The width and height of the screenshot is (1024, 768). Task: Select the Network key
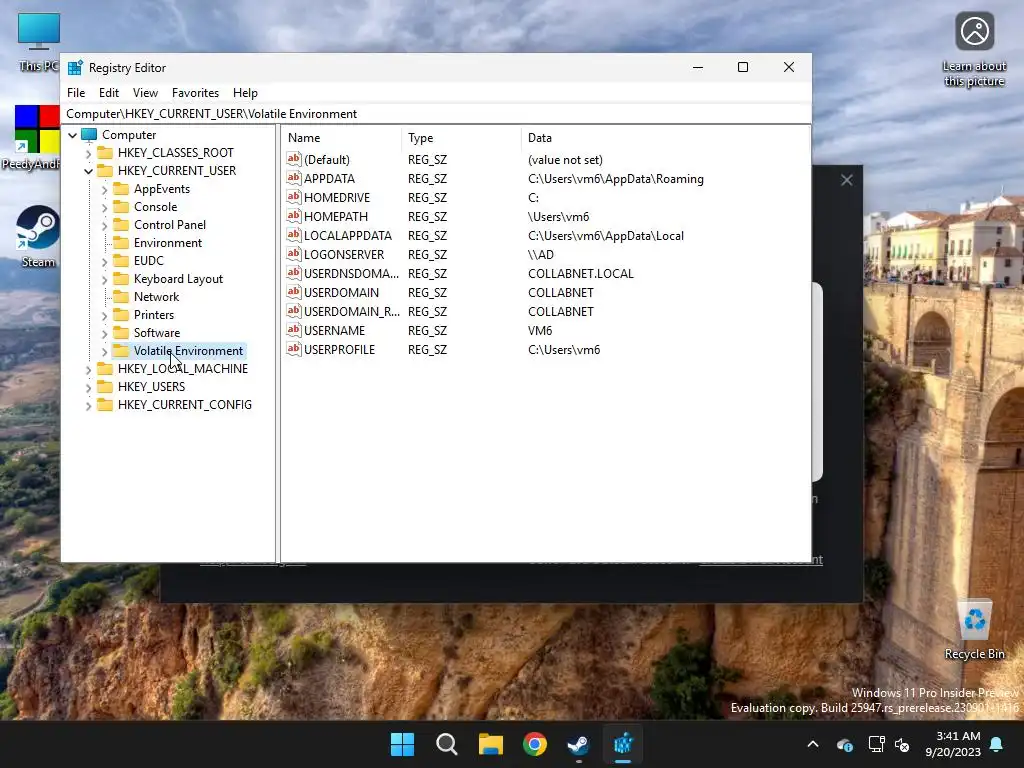156,296
